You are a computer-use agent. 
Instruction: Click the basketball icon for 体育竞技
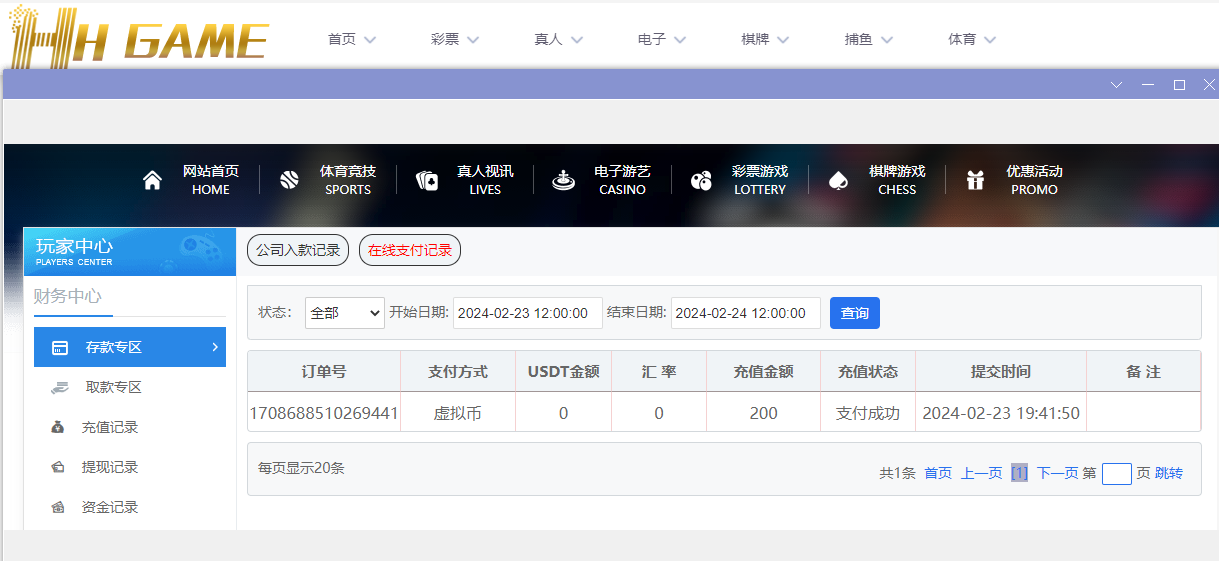click(x=289, y=180)
